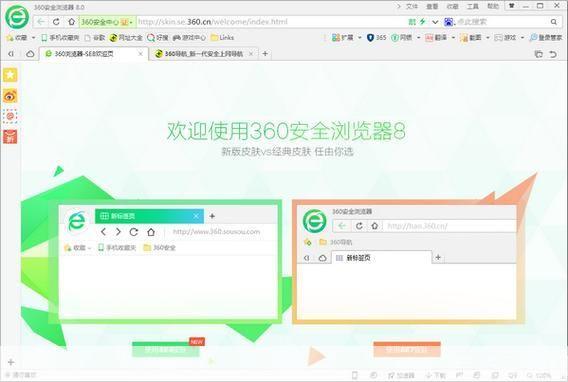Click the status bar phone icon
Screen dimensions: 568x382
pos(355,375)
